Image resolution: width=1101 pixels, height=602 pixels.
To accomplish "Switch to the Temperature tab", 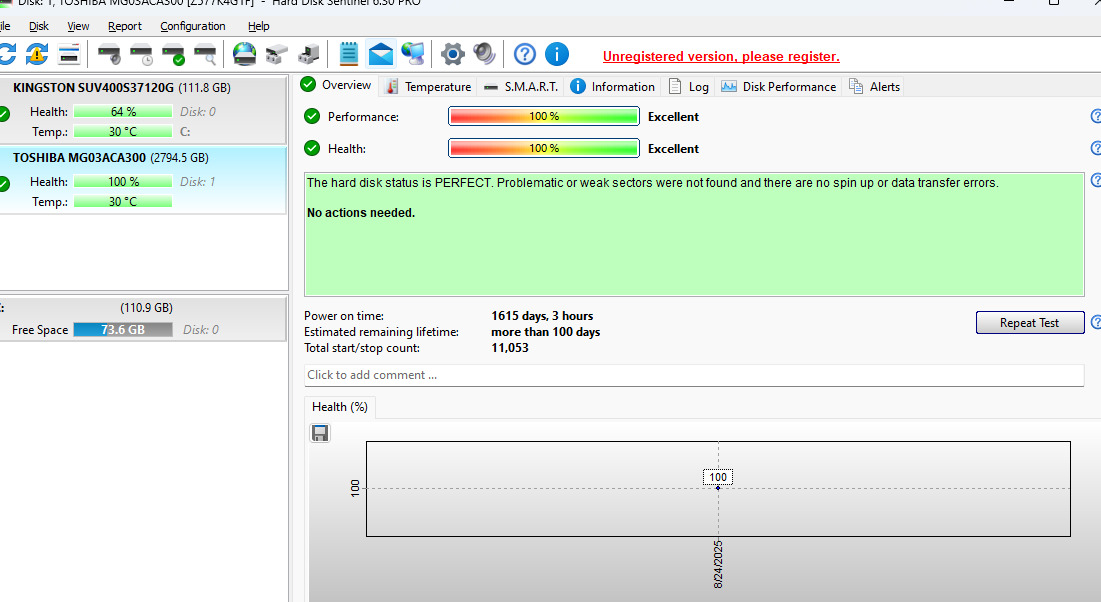I will tap(428, 86).
